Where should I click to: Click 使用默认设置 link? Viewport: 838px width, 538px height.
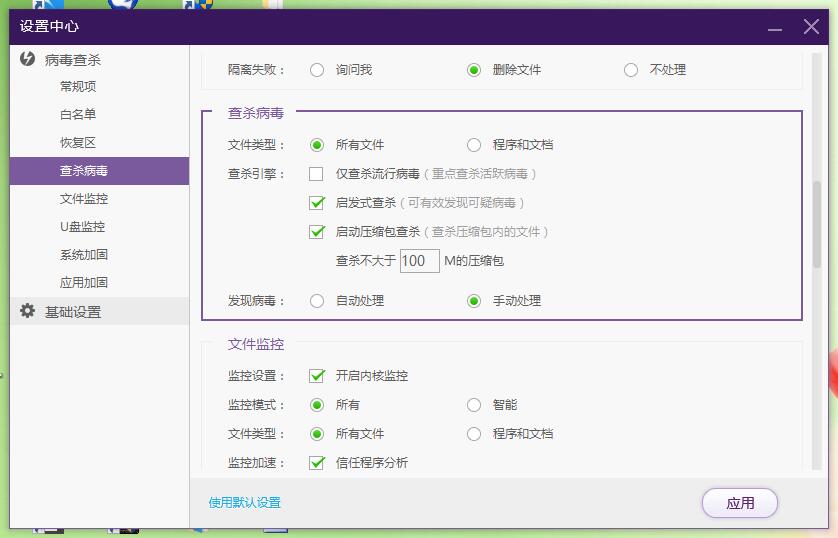point(245,503)
